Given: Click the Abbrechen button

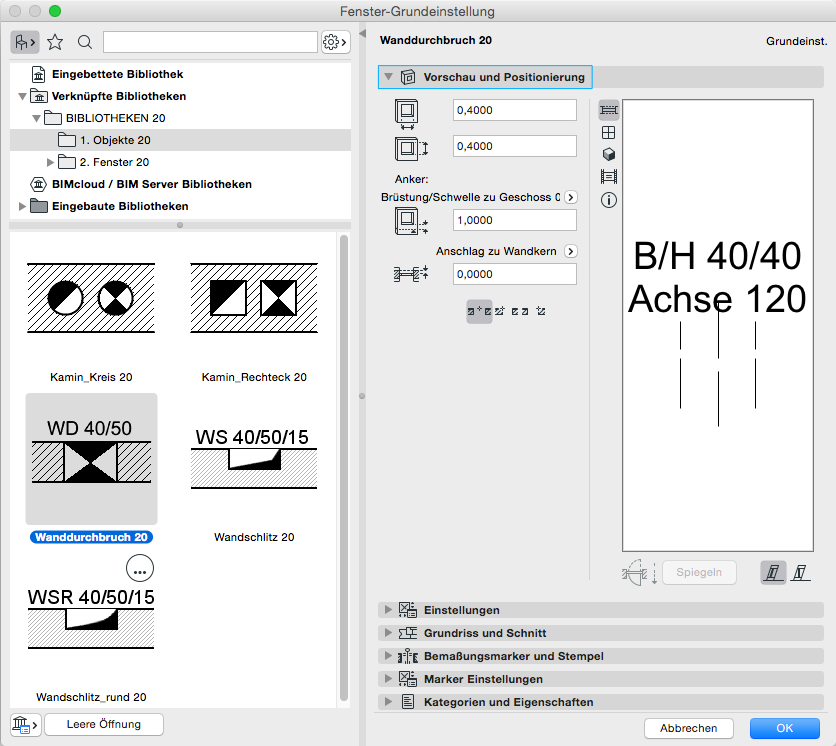Looking at the screenshot, I should click(688, 728).
